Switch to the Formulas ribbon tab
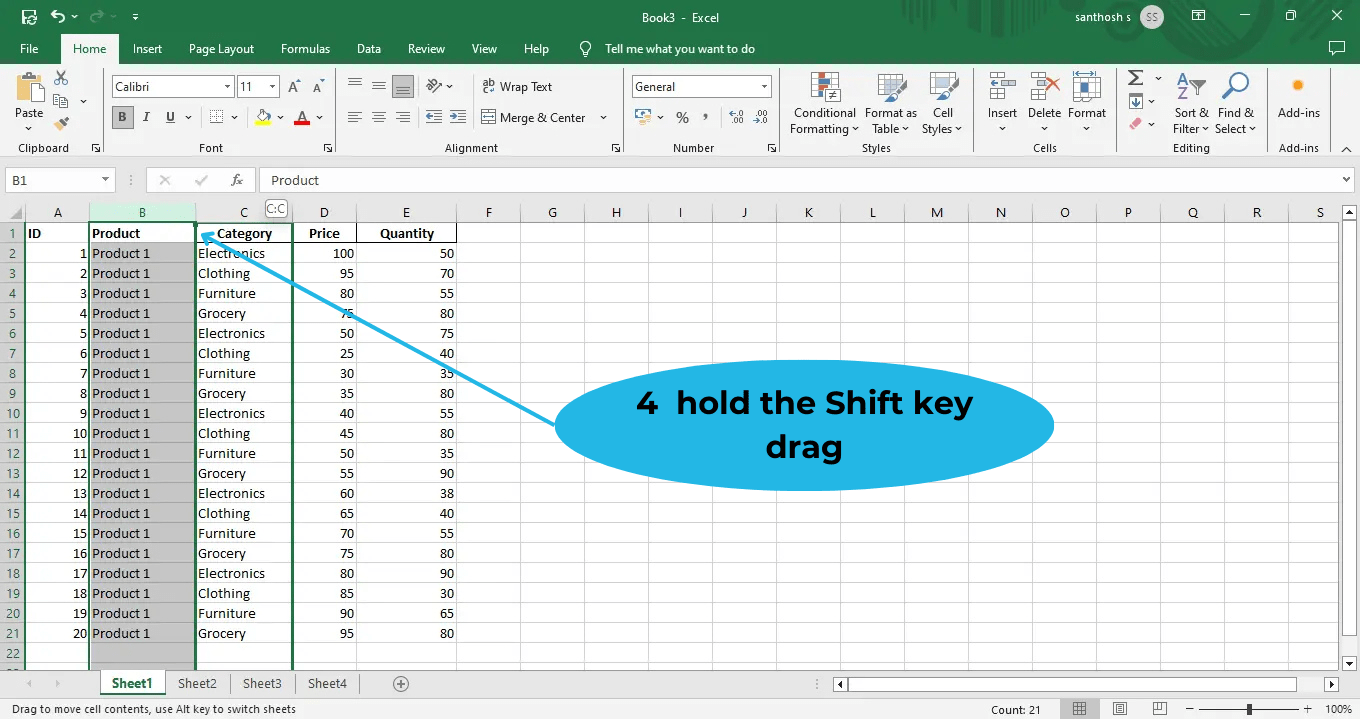Viewport: 1360px width, 719px height. coord(305,48)
